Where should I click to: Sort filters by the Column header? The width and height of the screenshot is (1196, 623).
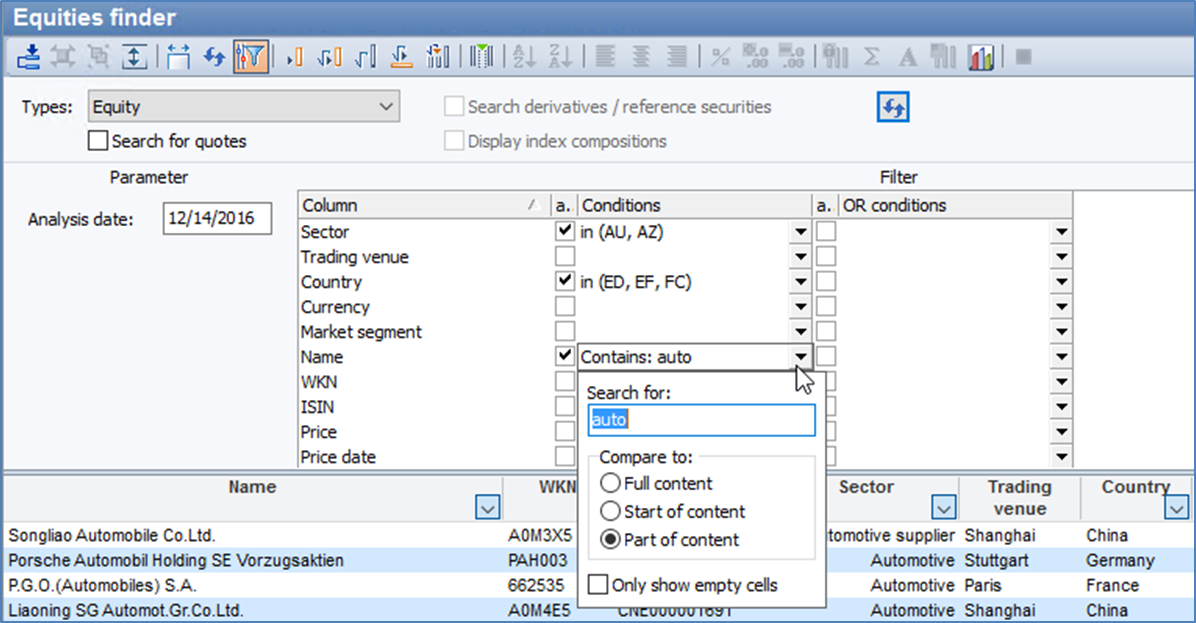(420, 205)
